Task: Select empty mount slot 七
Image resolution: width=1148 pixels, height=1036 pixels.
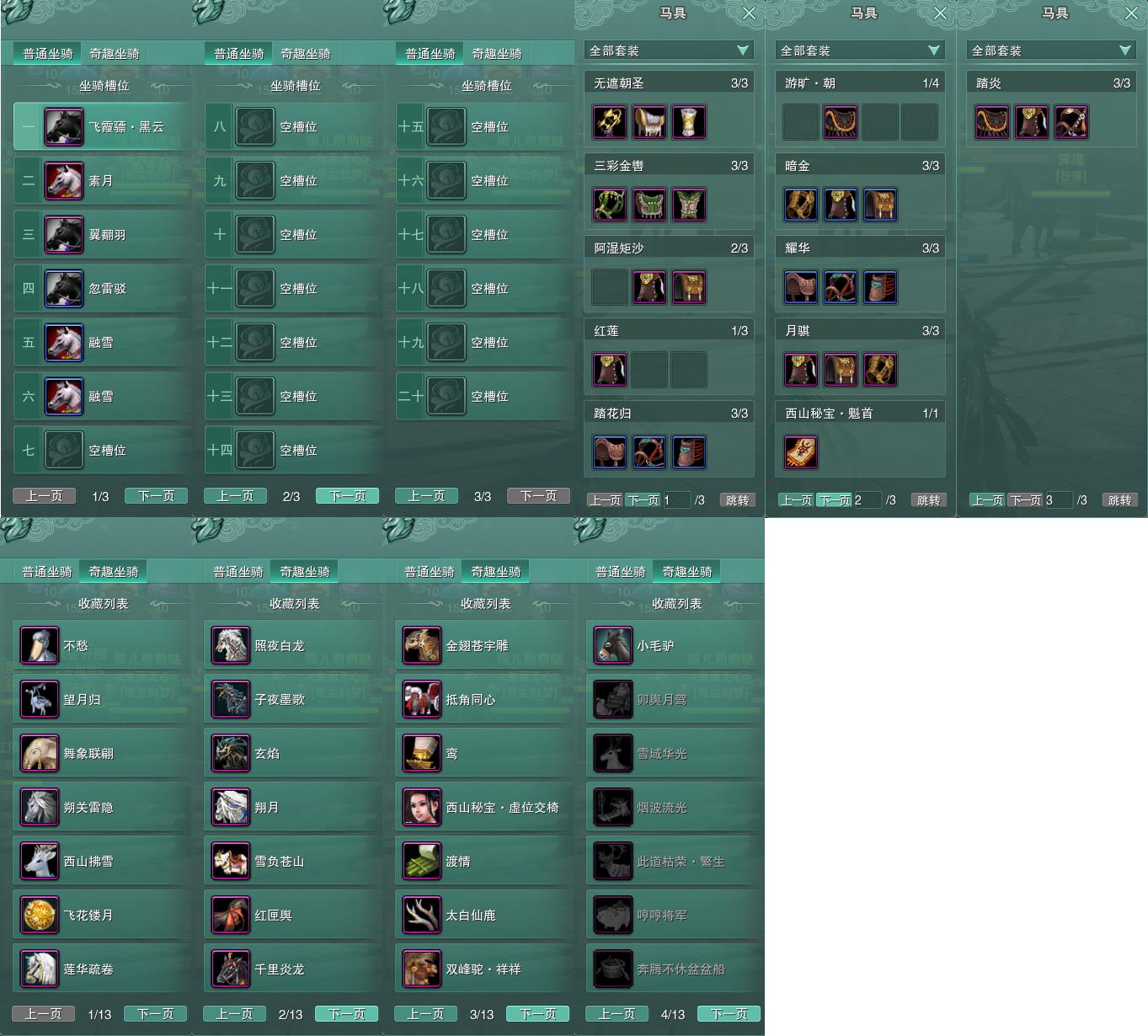Action: pyautogui.click(x=102, y=451)
